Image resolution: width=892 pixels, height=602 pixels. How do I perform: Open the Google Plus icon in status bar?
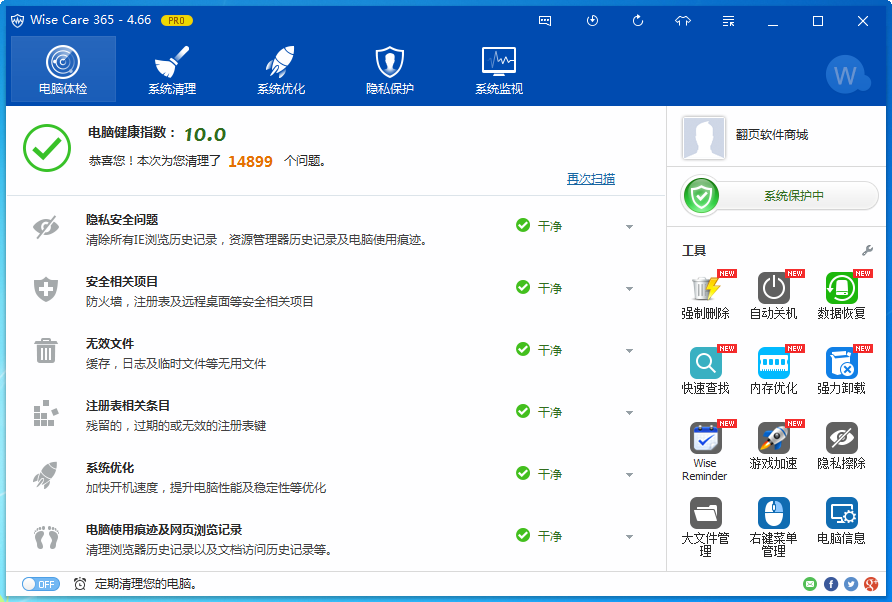871,584
